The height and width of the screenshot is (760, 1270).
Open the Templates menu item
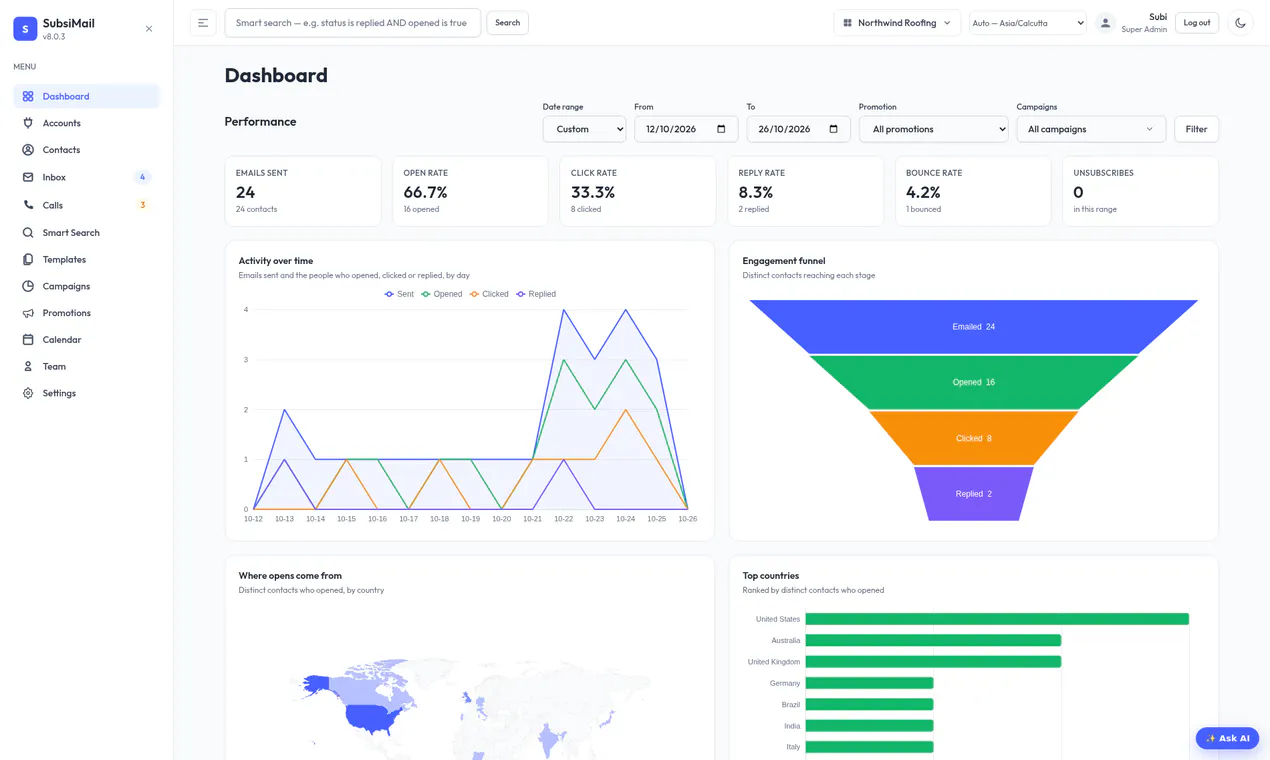[87, 260]
